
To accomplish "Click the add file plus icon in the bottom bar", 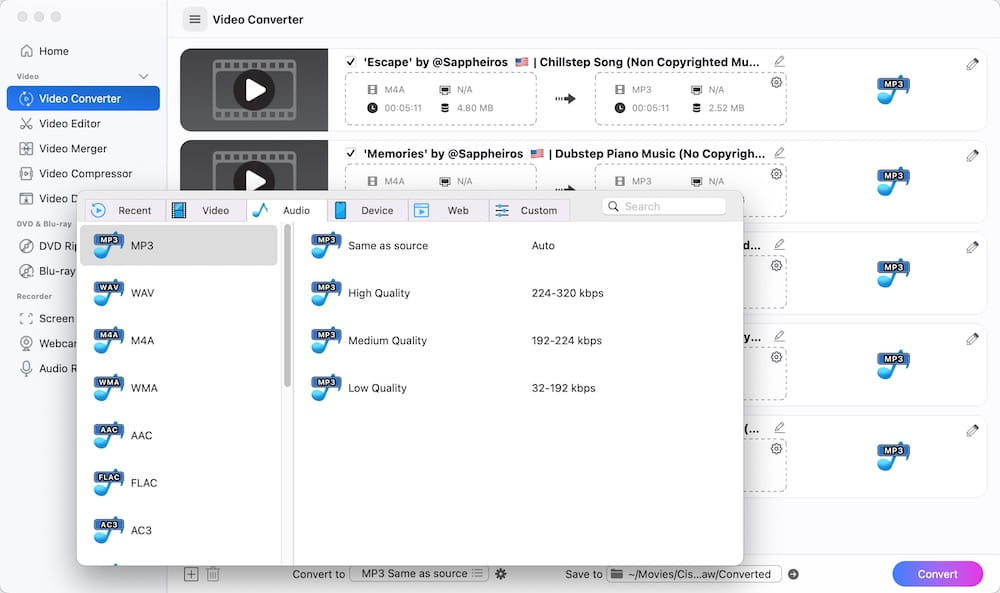I will pyautogui.click(x=191, y=574).
